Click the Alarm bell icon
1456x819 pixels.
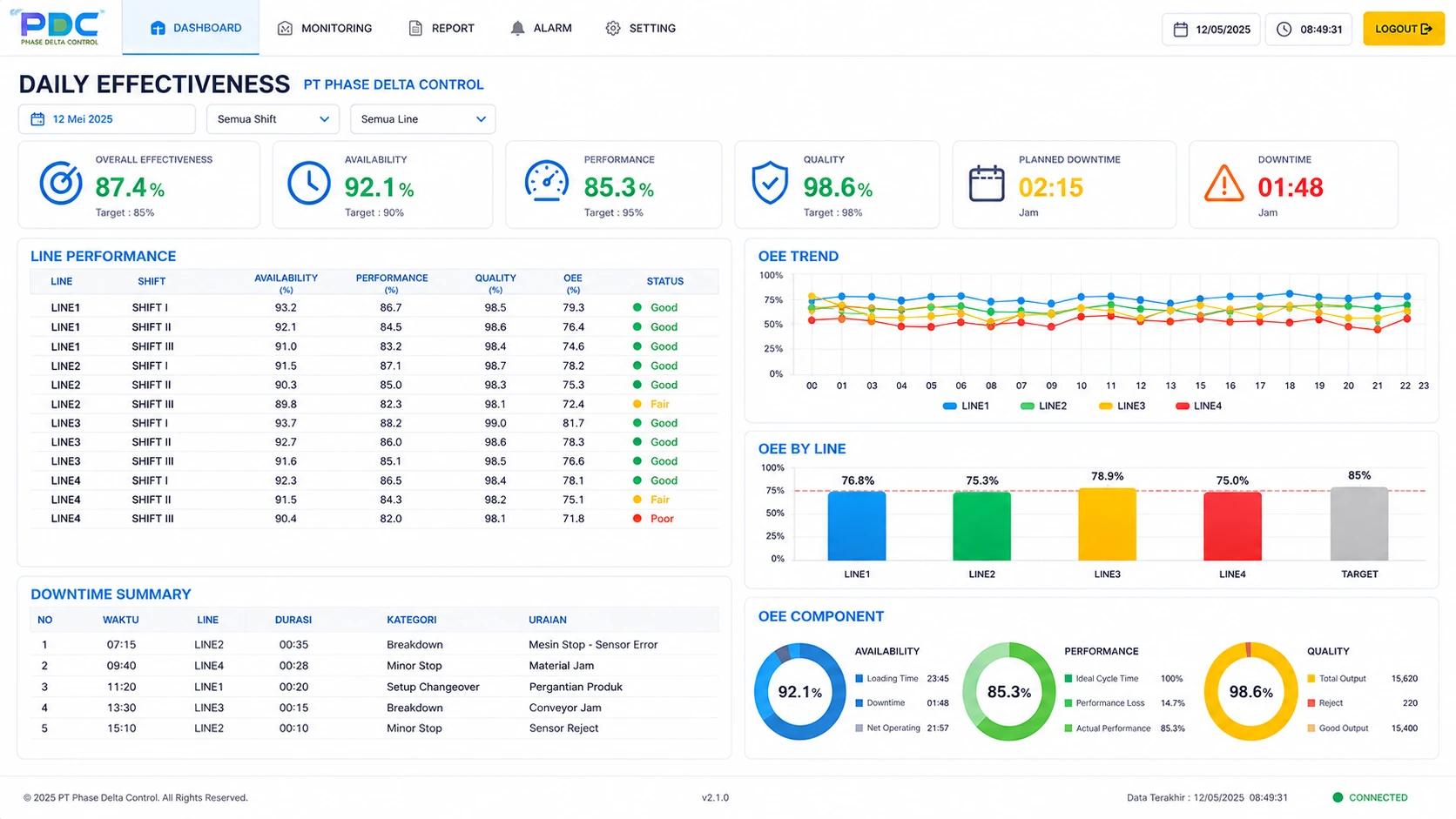pos(517,29)
